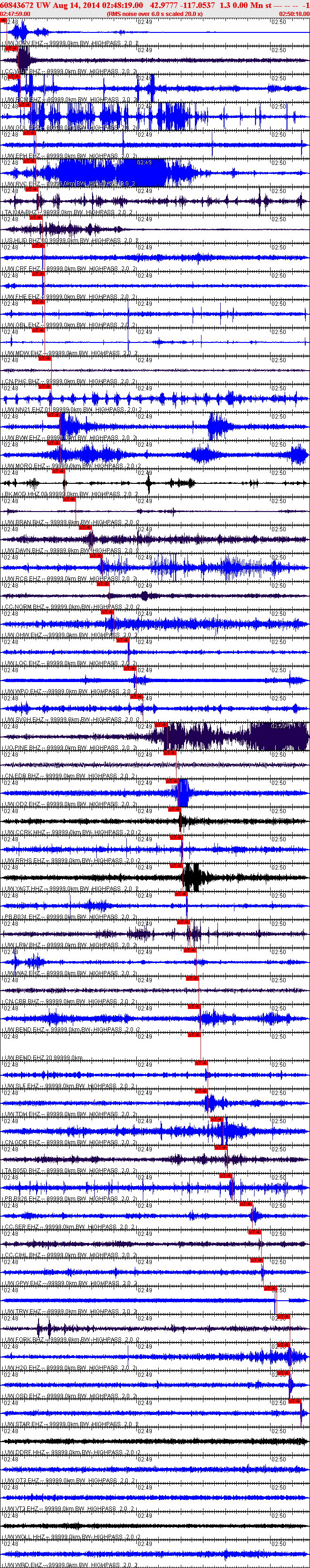Select the UW.MORO.EHZ station label

71,467
